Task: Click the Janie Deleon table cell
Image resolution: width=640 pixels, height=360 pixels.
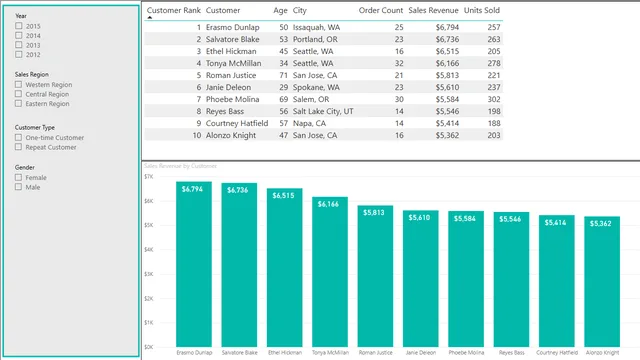Action: [228, 87]
